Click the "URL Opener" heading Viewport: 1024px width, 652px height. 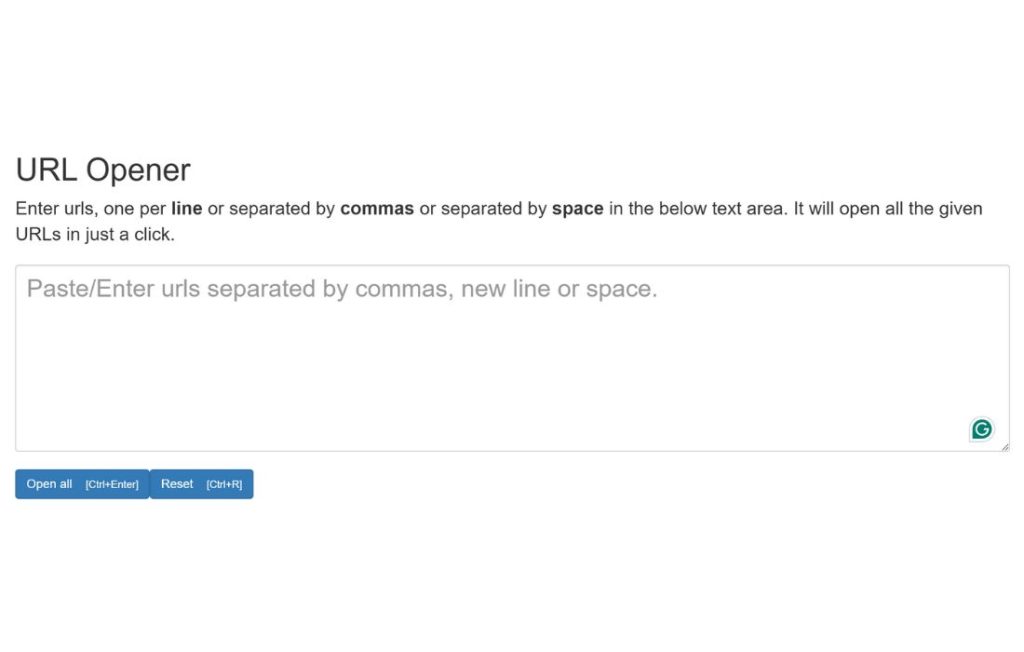pos(103,170)
